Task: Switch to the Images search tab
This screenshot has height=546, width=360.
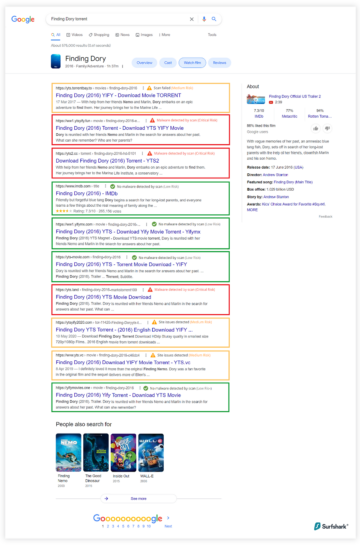Action: (x=144, y=35)
